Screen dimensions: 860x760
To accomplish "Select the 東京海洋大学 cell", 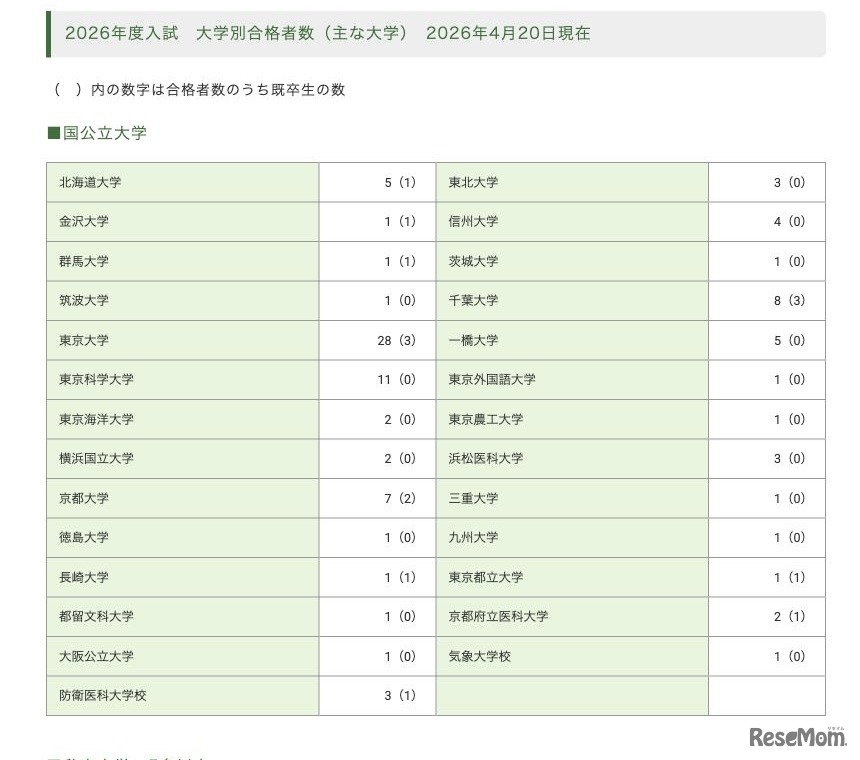I will (x=183, y=419).
